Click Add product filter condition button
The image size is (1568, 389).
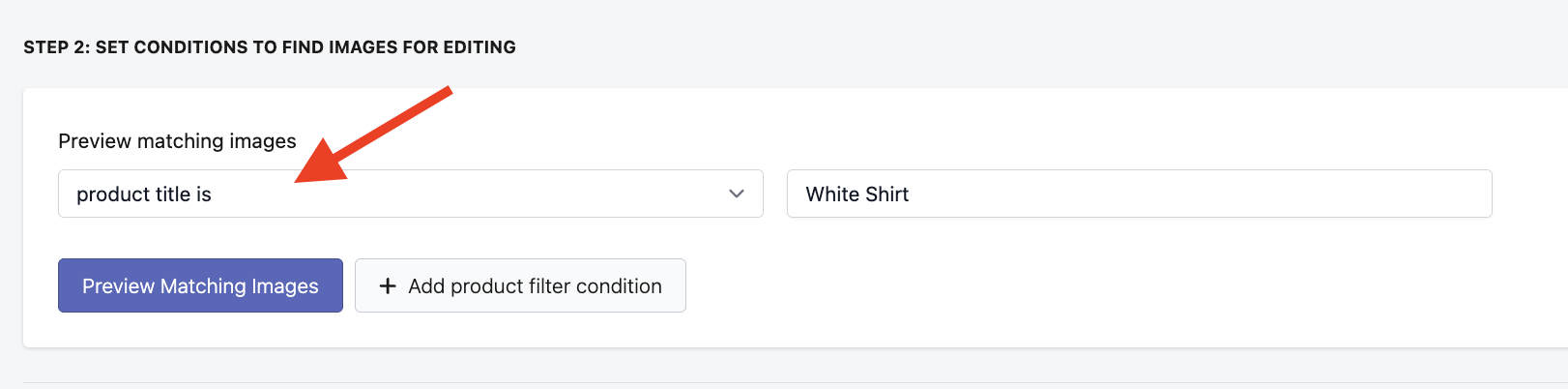click(x=520, y=285)
